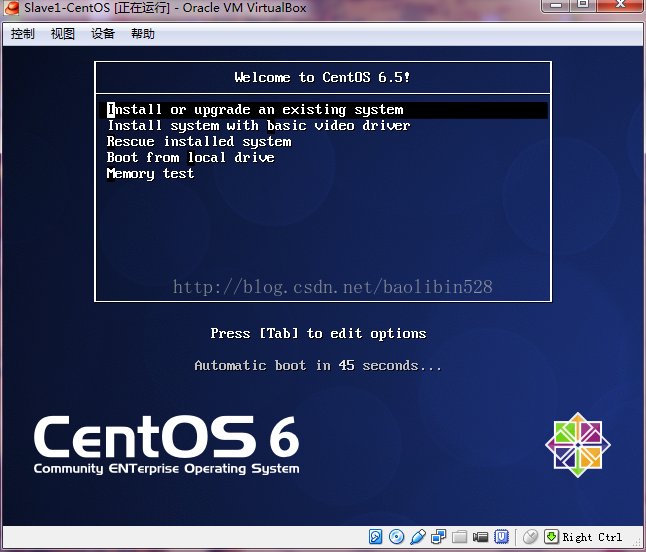Click the green arrow host key icon
This screenshot has height=552, width=646.
pos(551,537)
